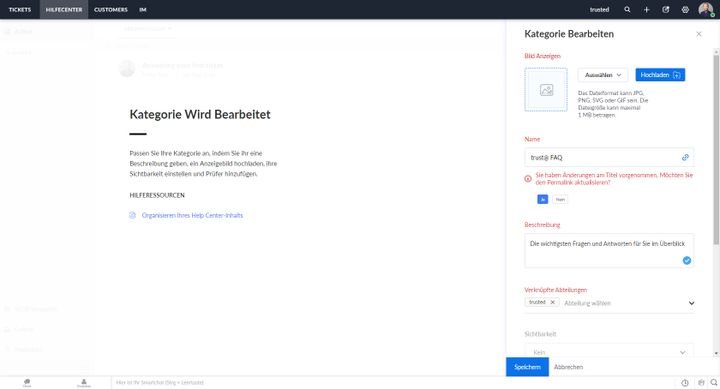The image size is (720, 389).
Task: Click the Beschreibung text area
Action: (609, 251)
